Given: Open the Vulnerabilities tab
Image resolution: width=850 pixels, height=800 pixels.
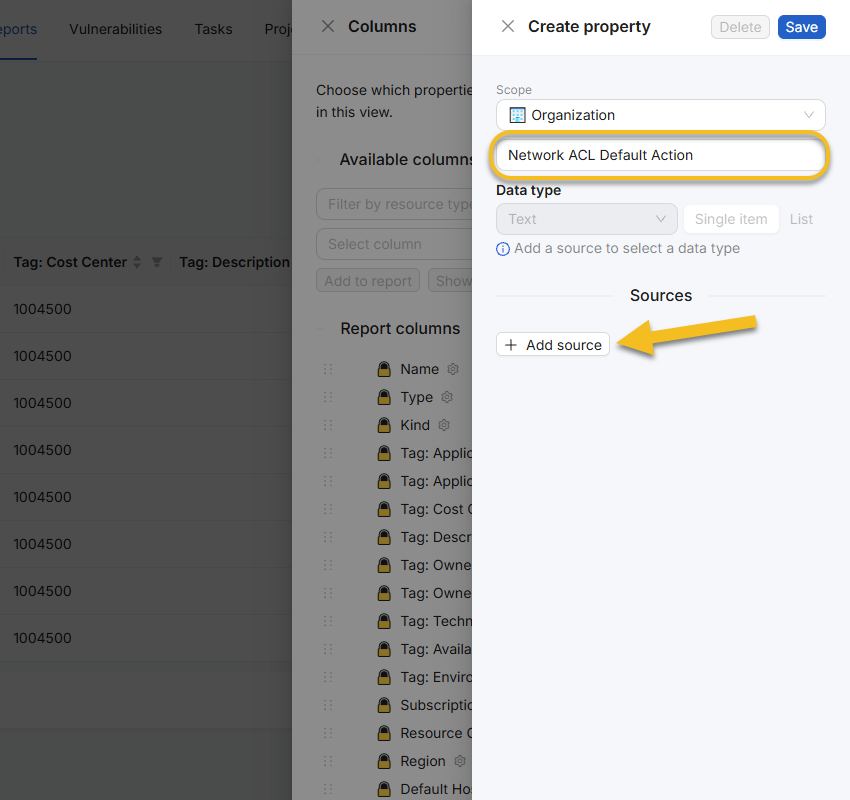Looking at the screenshot, I should click(x=115, y=29).
